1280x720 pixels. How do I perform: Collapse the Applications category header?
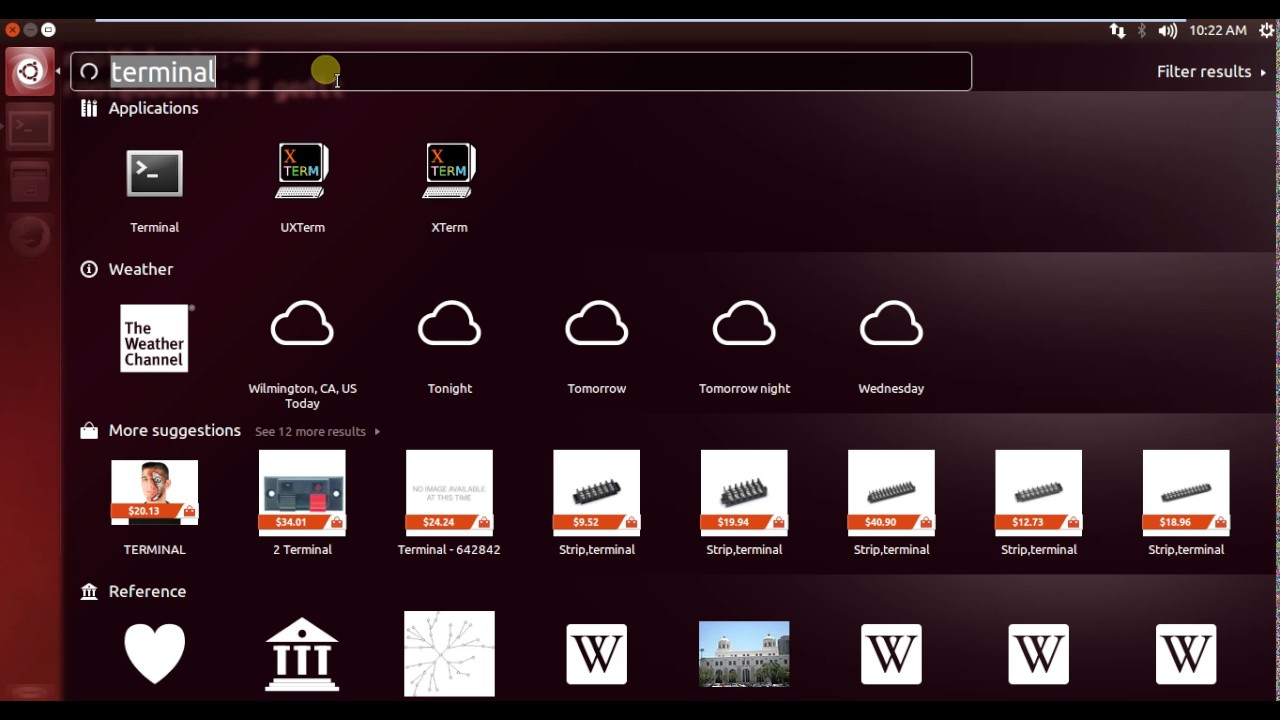[x=139, y=108]
